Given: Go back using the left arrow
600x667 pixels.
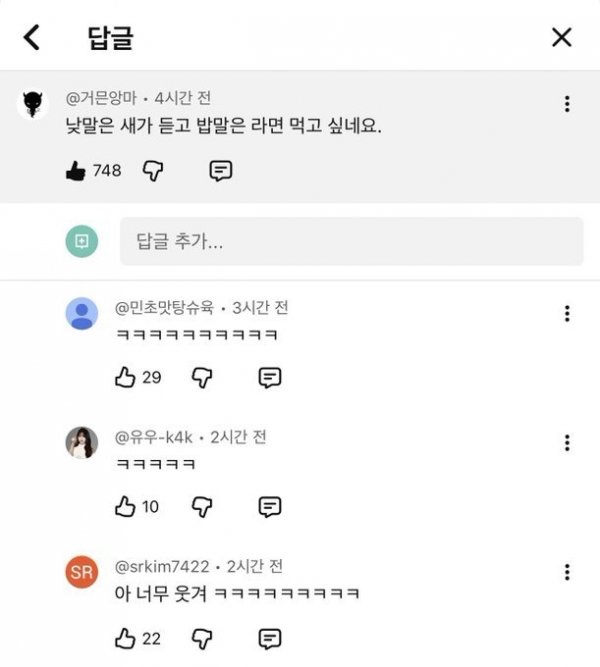Looking at the screenshot, I should [32, 38].
